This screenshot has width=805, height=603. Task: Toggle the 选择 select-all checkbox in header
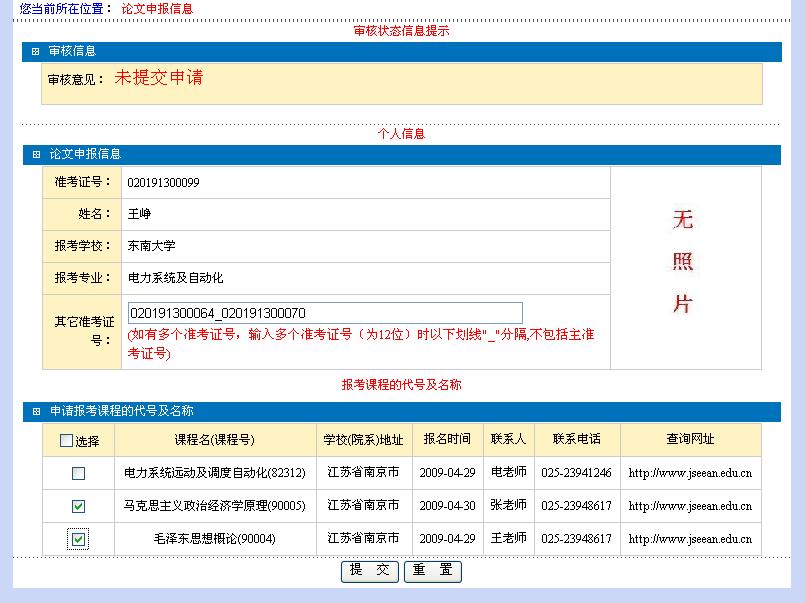67,440
